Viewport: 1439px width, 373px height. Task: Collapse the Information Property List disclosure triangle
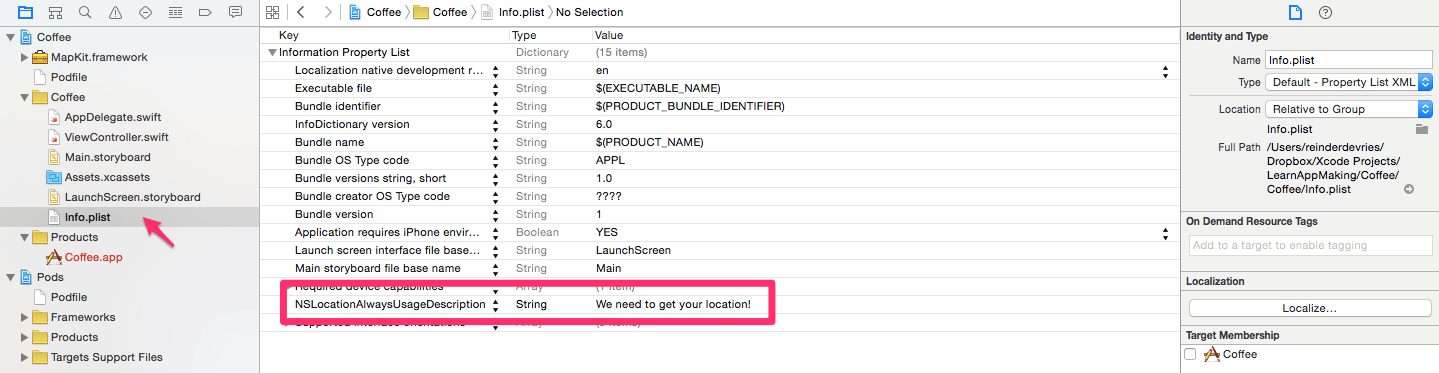point(272,52)
